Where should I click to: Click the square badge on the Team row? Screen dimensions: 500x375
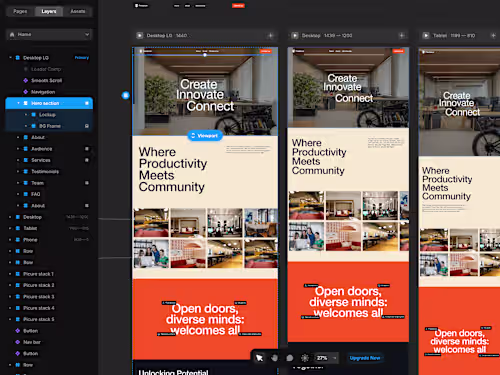pos(87,183)
